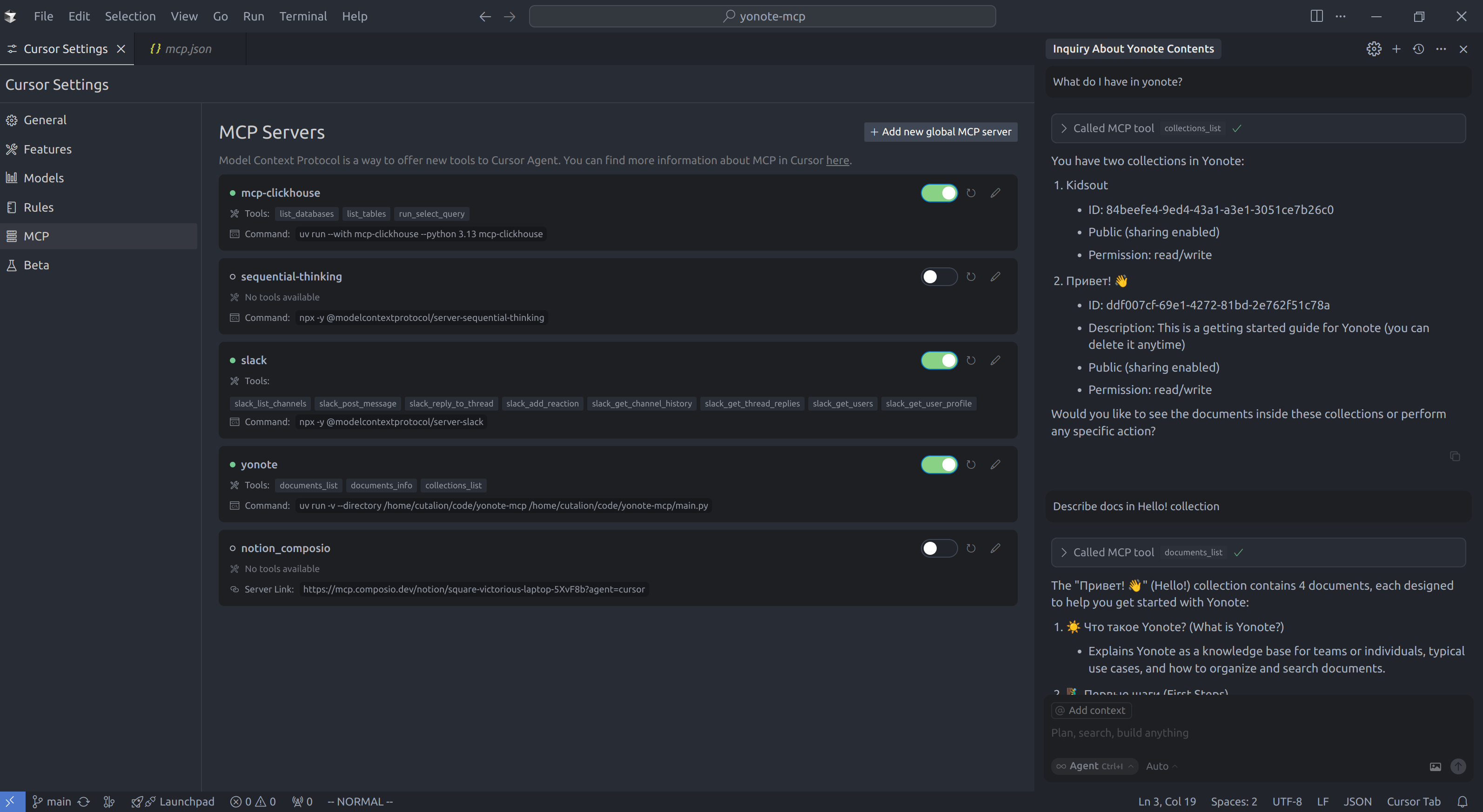Expand the collections_list MCP tool call
The height and width of the screenshot is (812, 1483).
[1064, 128]
